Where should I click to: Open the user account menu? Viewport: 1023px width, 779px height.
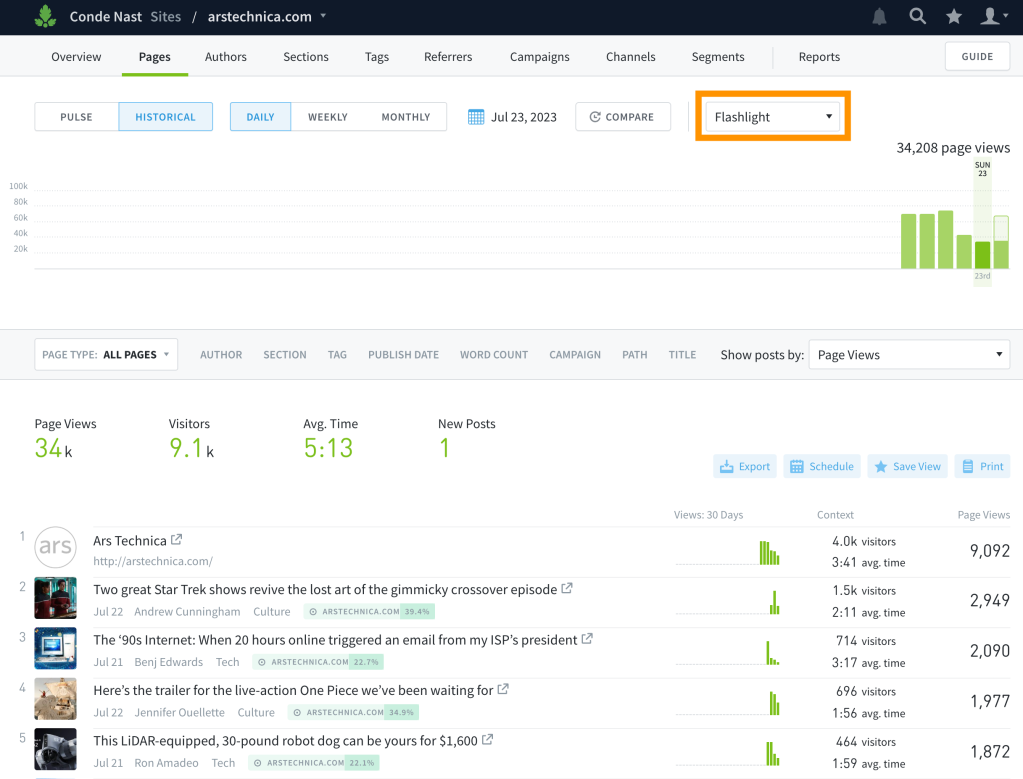point(993,16)
